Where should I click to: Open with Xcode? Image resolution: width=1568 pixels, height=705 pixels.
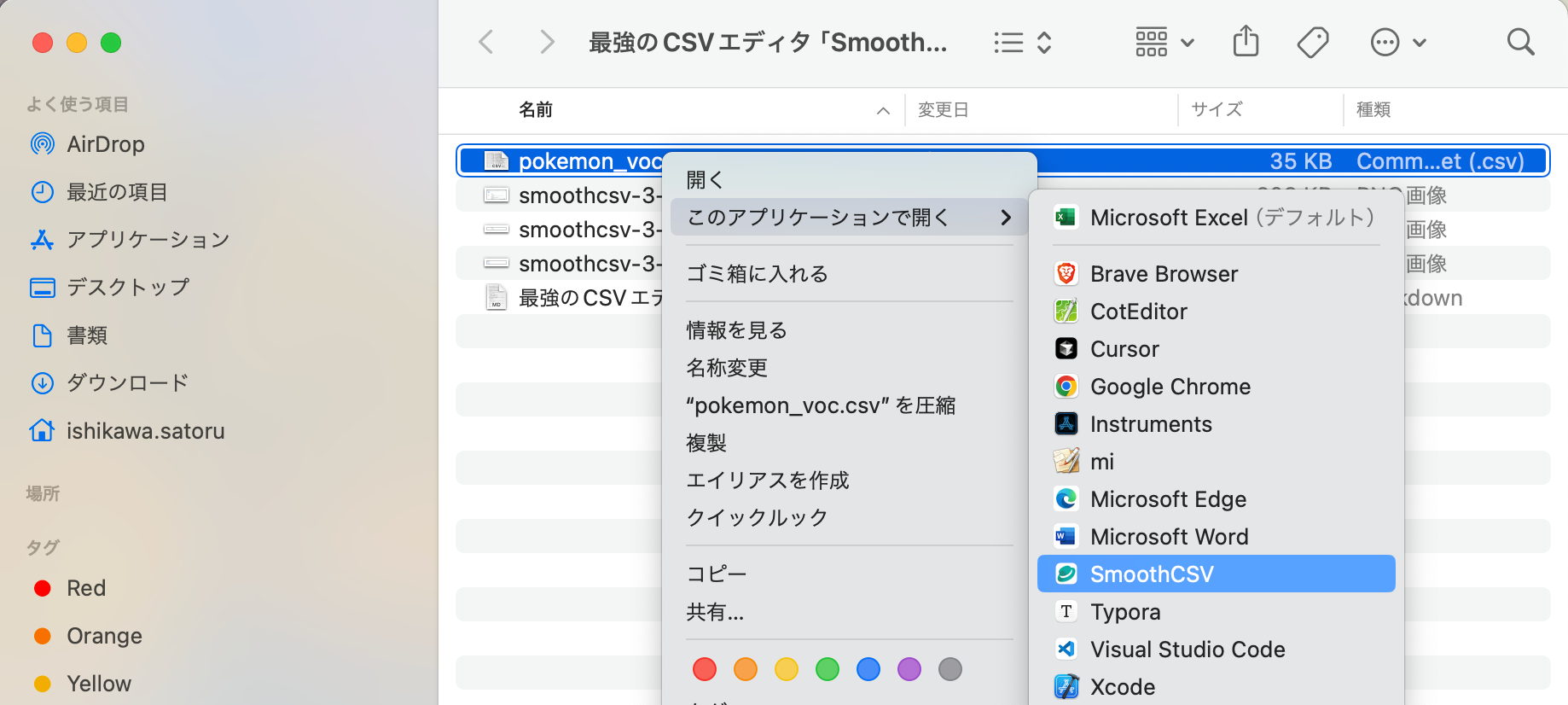1216,687
